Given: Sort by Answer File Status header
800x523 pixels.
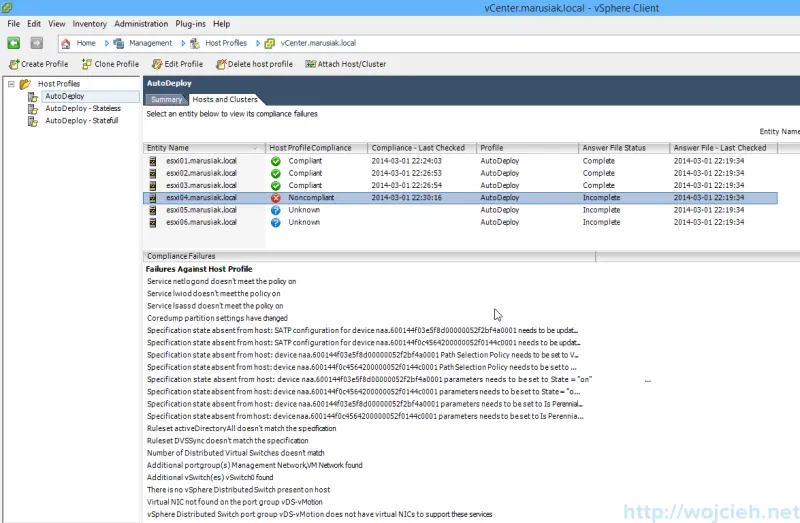Looking at the screenshot, I should coord(624,148).
